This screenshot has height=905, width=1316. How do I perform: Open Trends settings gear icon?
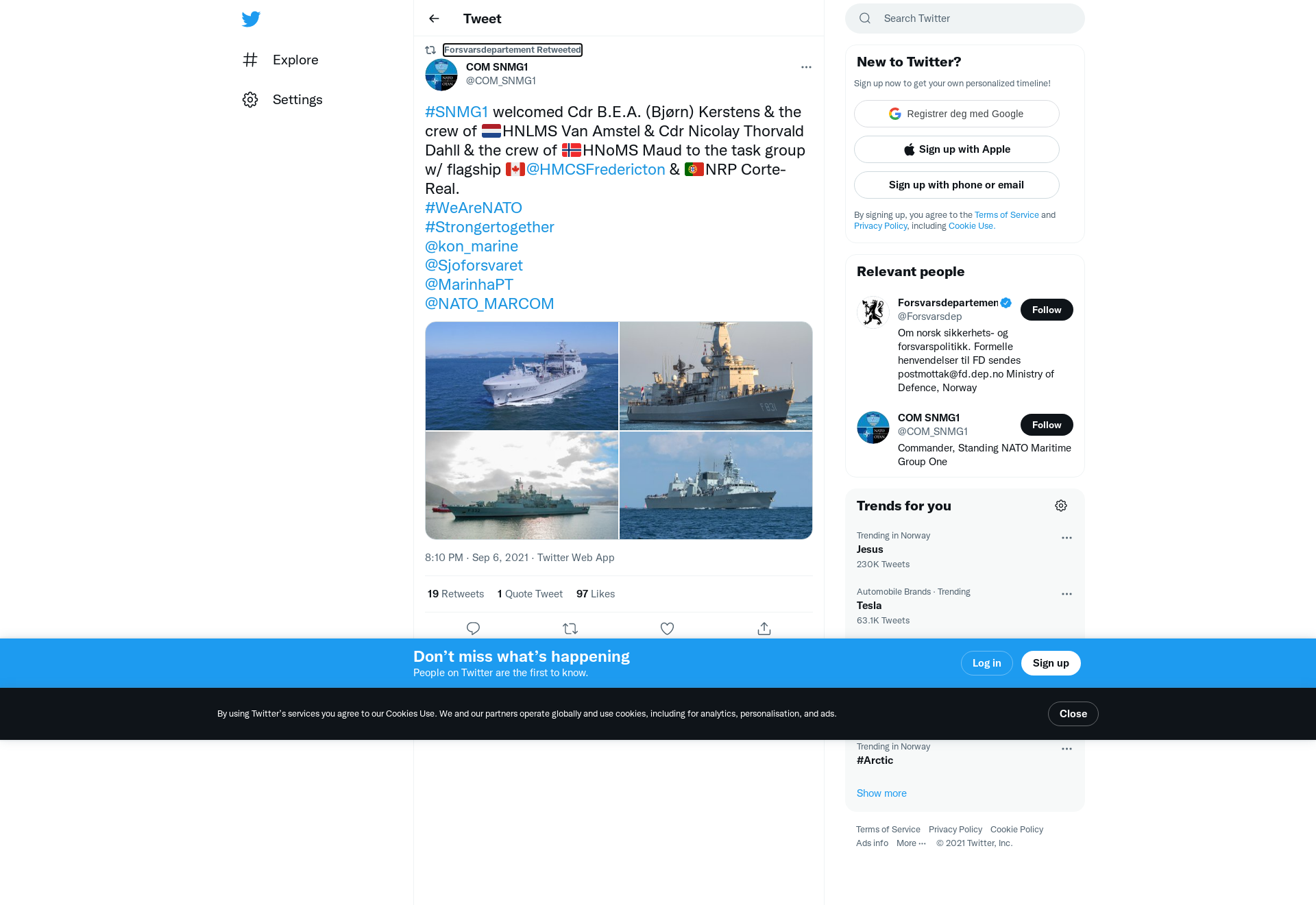pos(1061,506)
